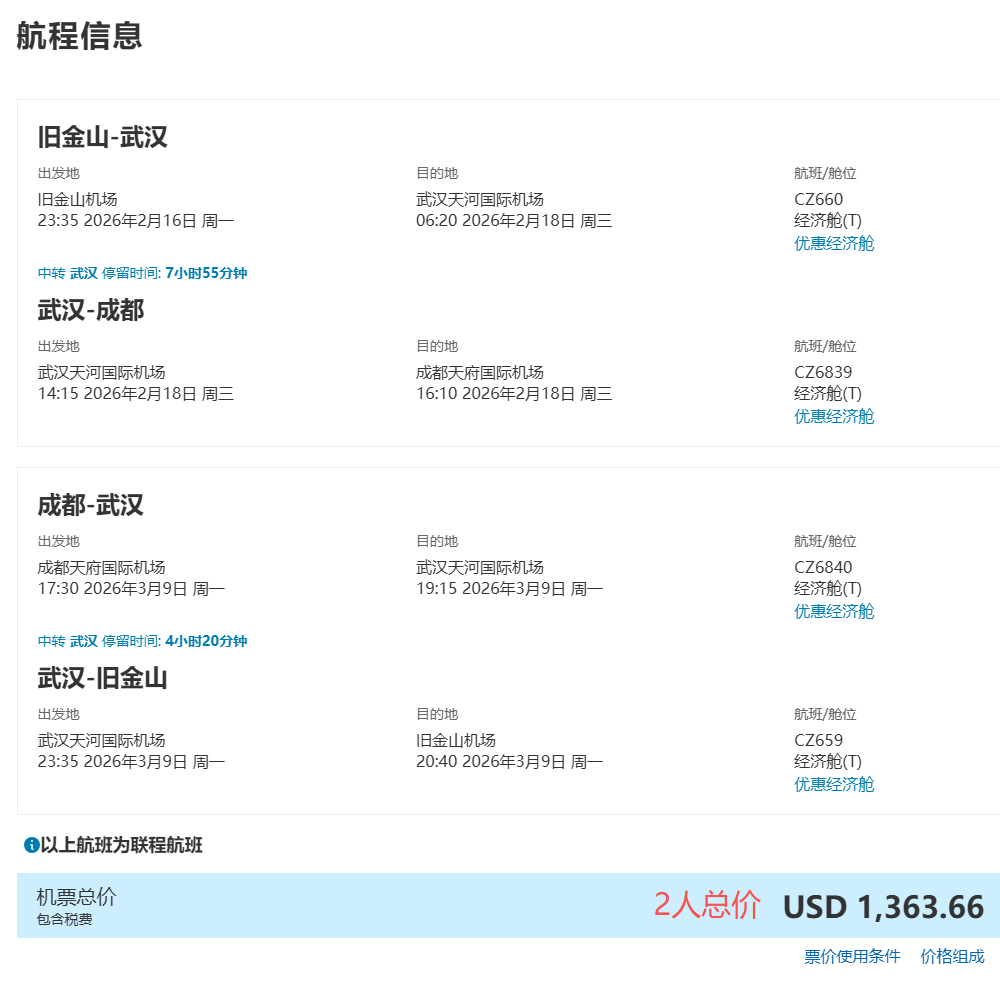
Task: Open 优惠经济舱 link under flight CZ659
Action: (x=833, y=784)
